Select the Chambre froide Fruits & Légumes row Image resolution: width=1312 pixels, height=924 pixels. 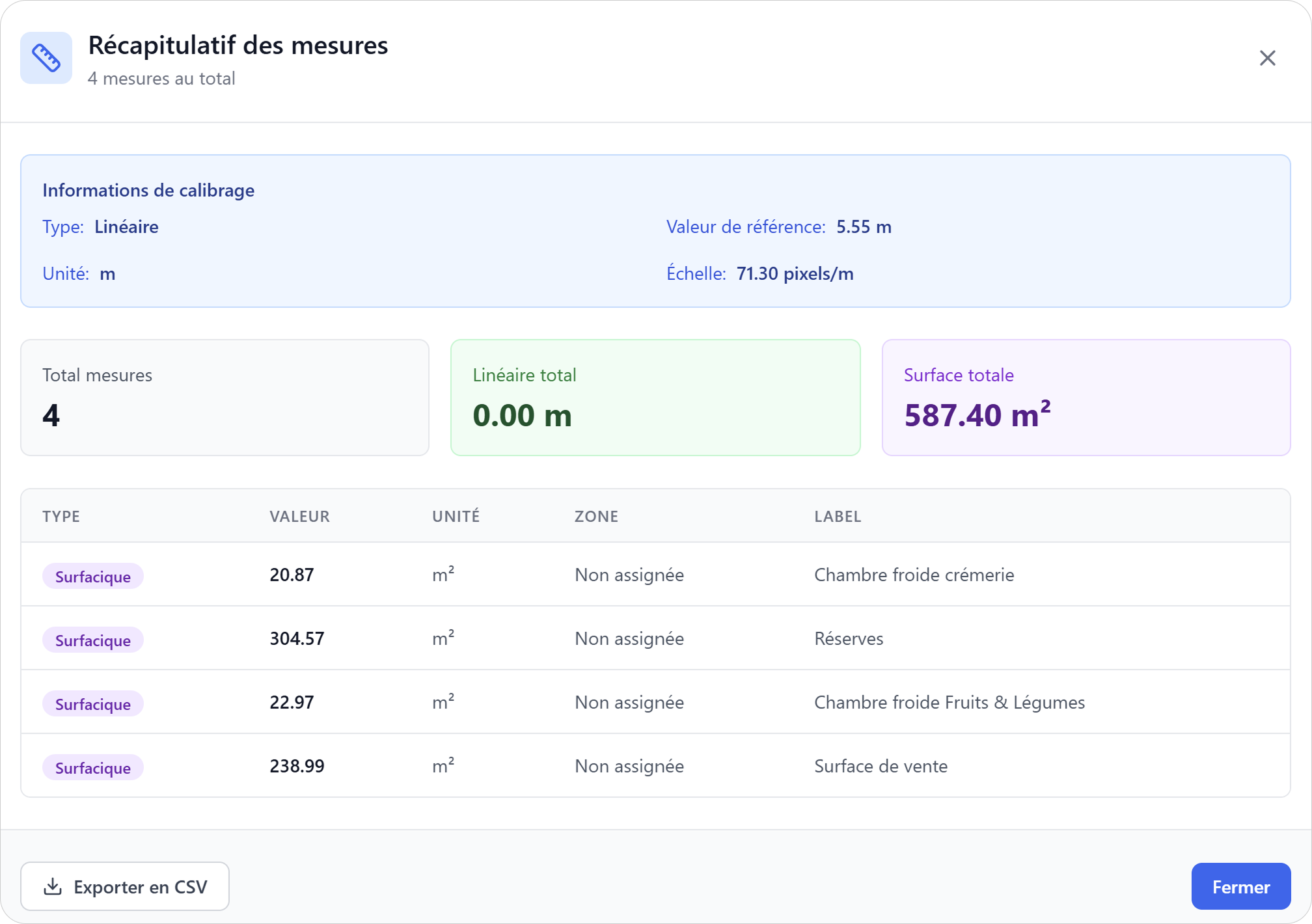[x=949, y=702]
